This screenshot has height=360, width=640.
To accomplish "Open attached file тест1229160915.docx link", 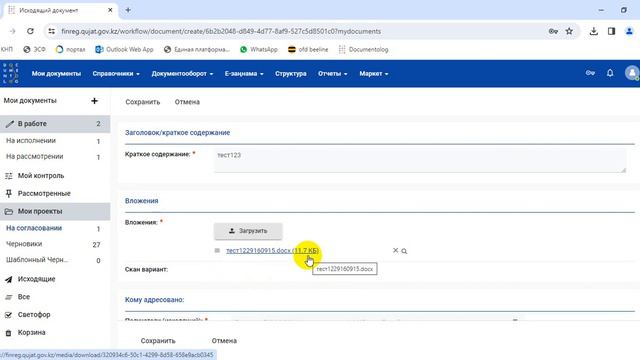I will [272, 251].
